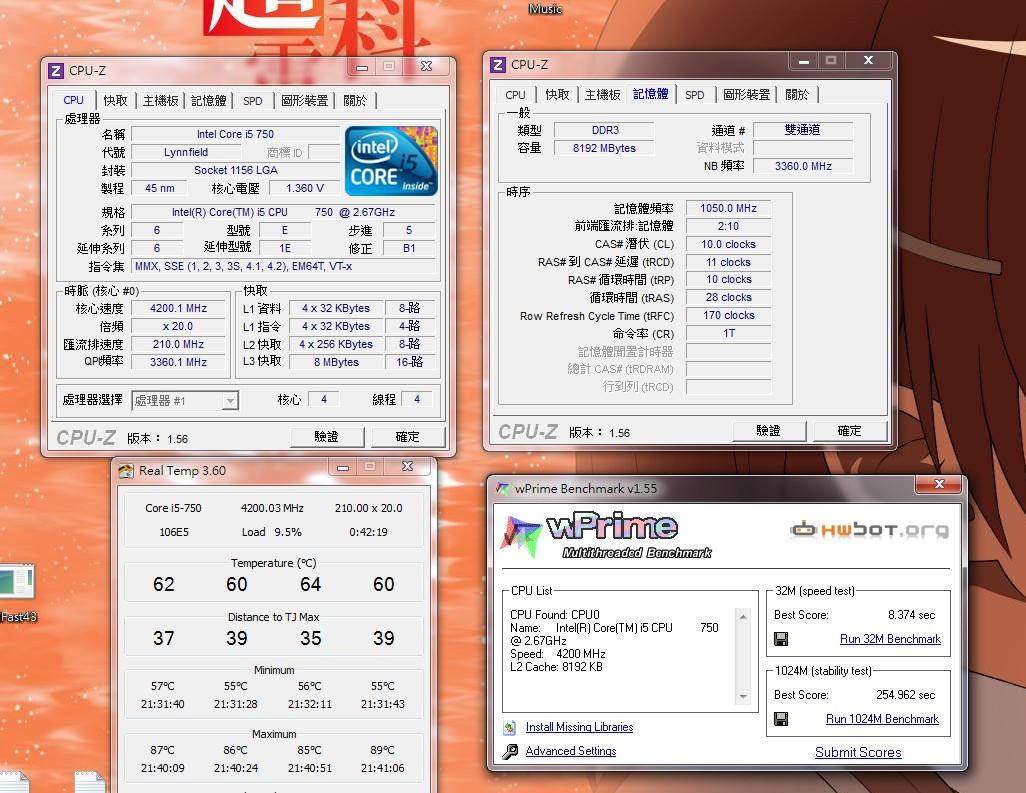Viewport: 1026px width, 793px height.
Task: Click the Real Temp title bar icon
Action: 126,470
